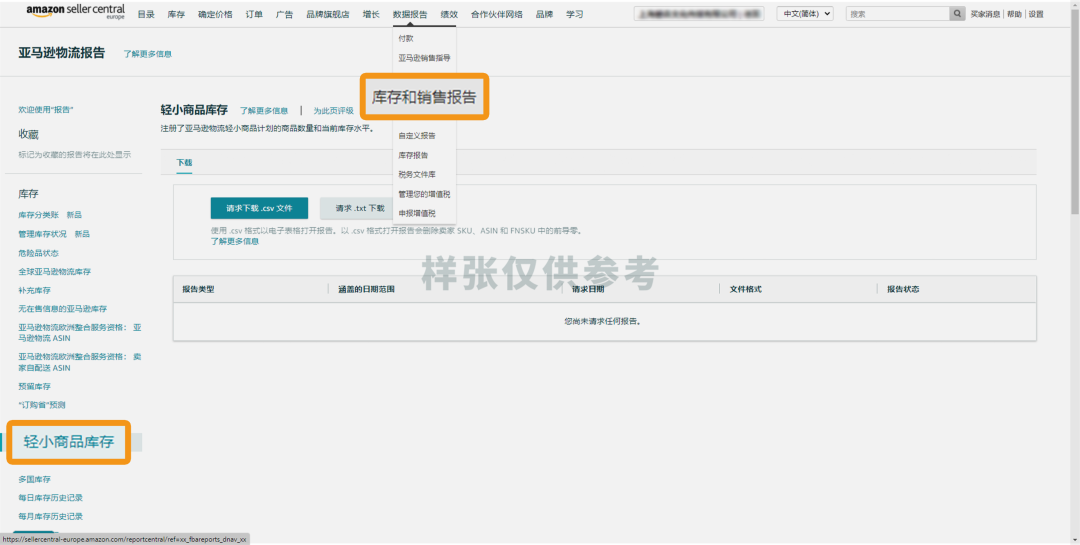
Task: Open 预留库存 in the sidebar
Action: 34,386
